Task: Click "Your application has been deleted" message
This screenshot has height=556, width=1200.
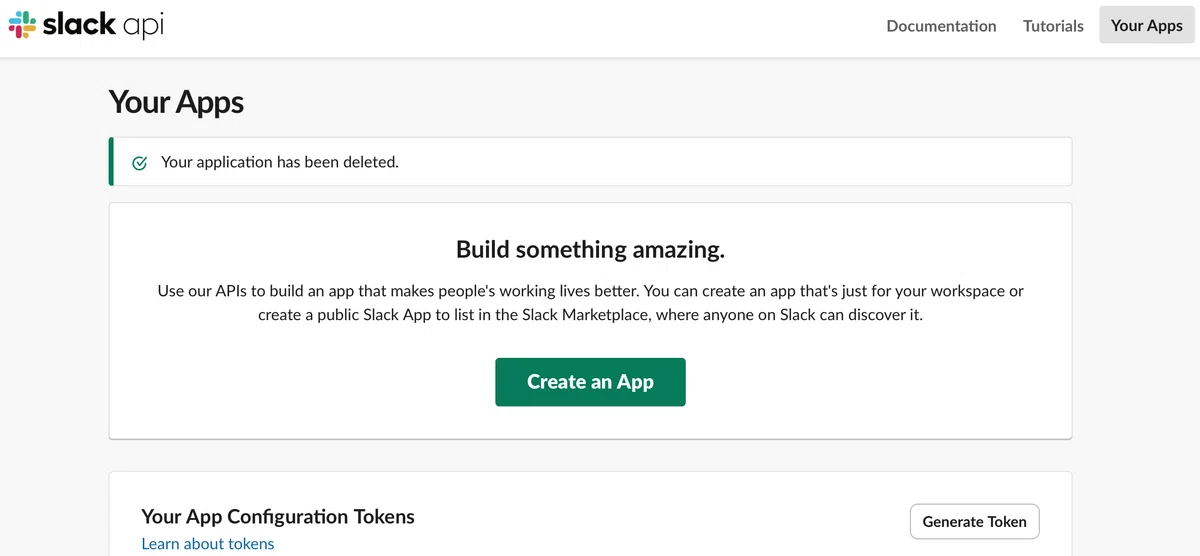Action: pos(280,162)
